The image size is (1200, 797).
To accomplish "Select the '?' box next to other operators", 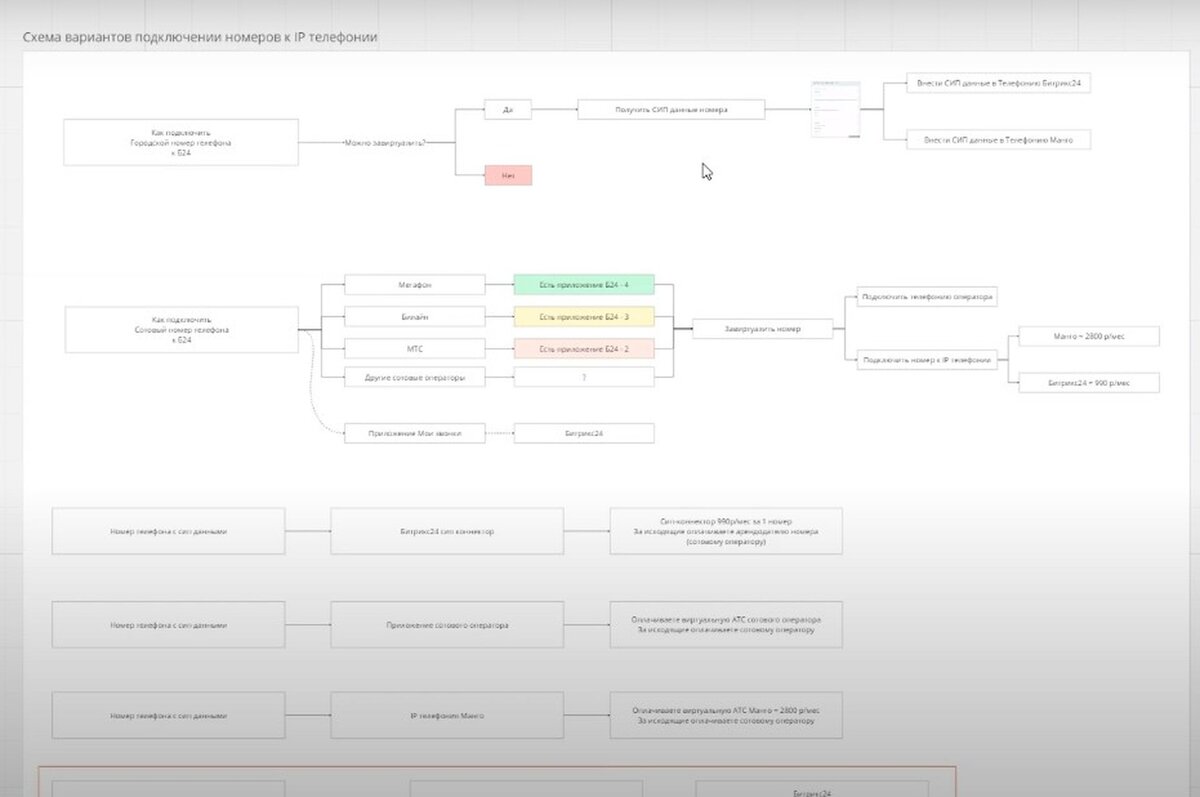I will pos(584,377).
